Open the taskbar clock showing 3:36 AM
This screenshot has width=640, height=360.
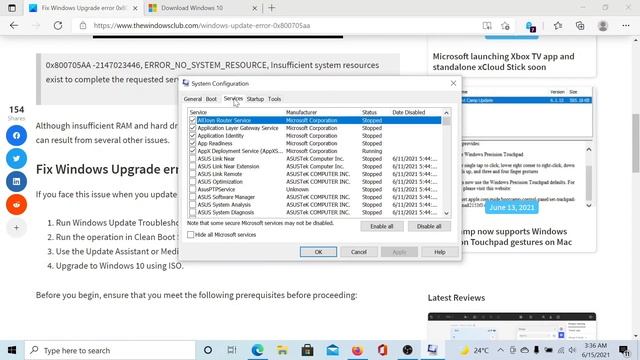(x=596, y=350)
